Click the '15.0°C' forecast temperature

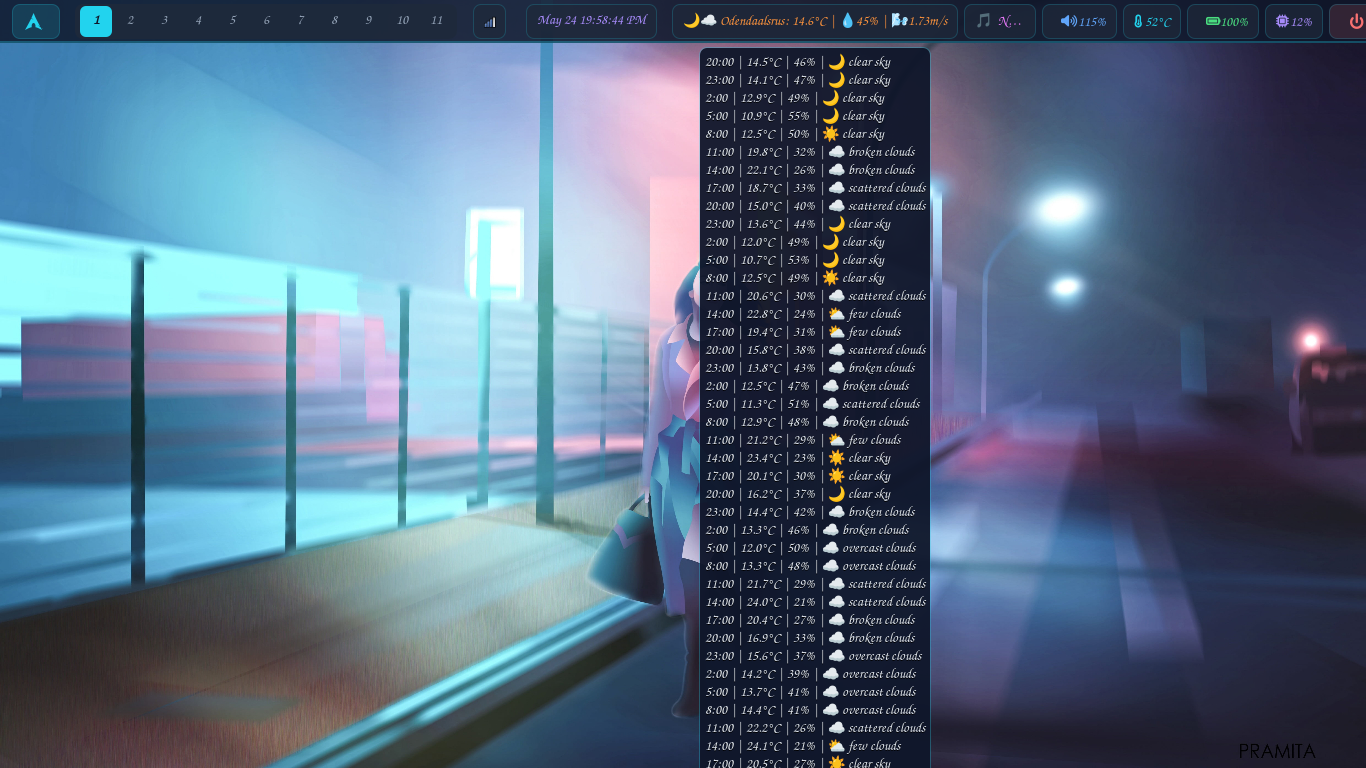point(764,206)
